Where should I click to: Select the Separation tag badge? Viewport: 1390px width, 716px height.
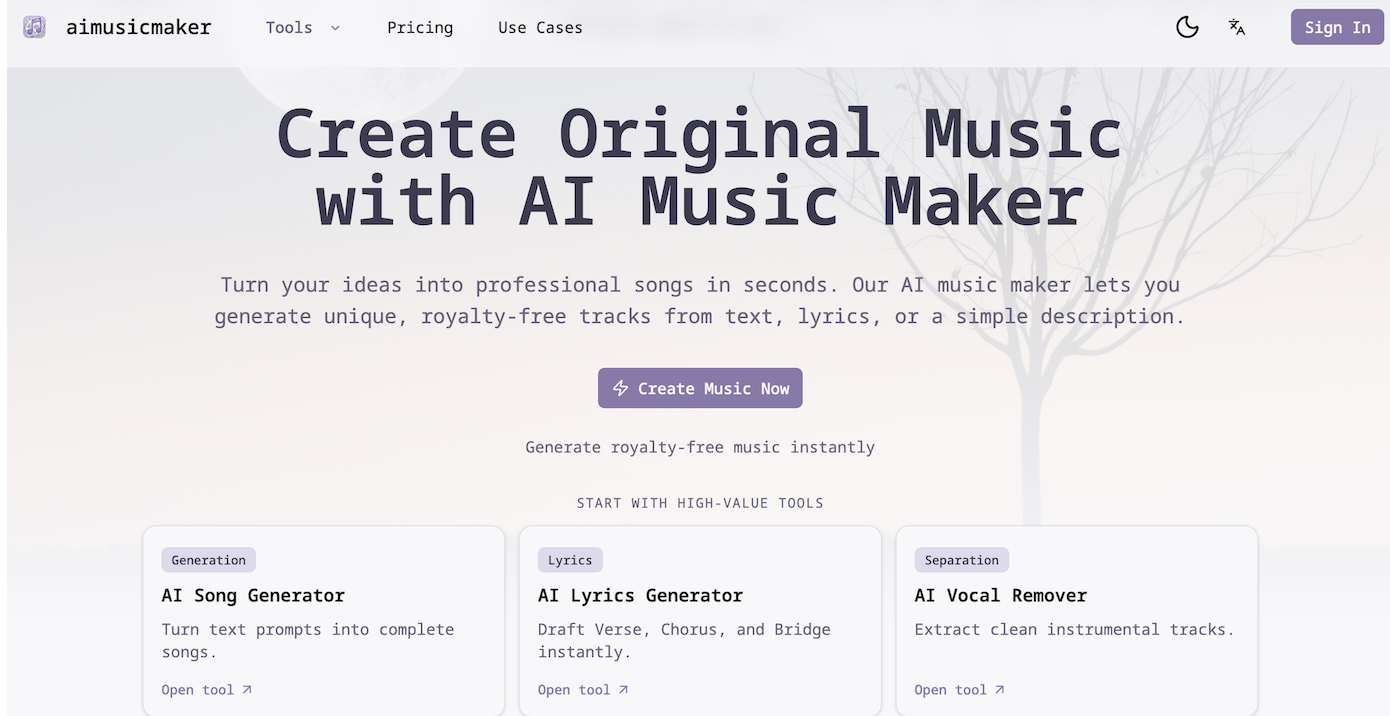(x=961, y=560)
